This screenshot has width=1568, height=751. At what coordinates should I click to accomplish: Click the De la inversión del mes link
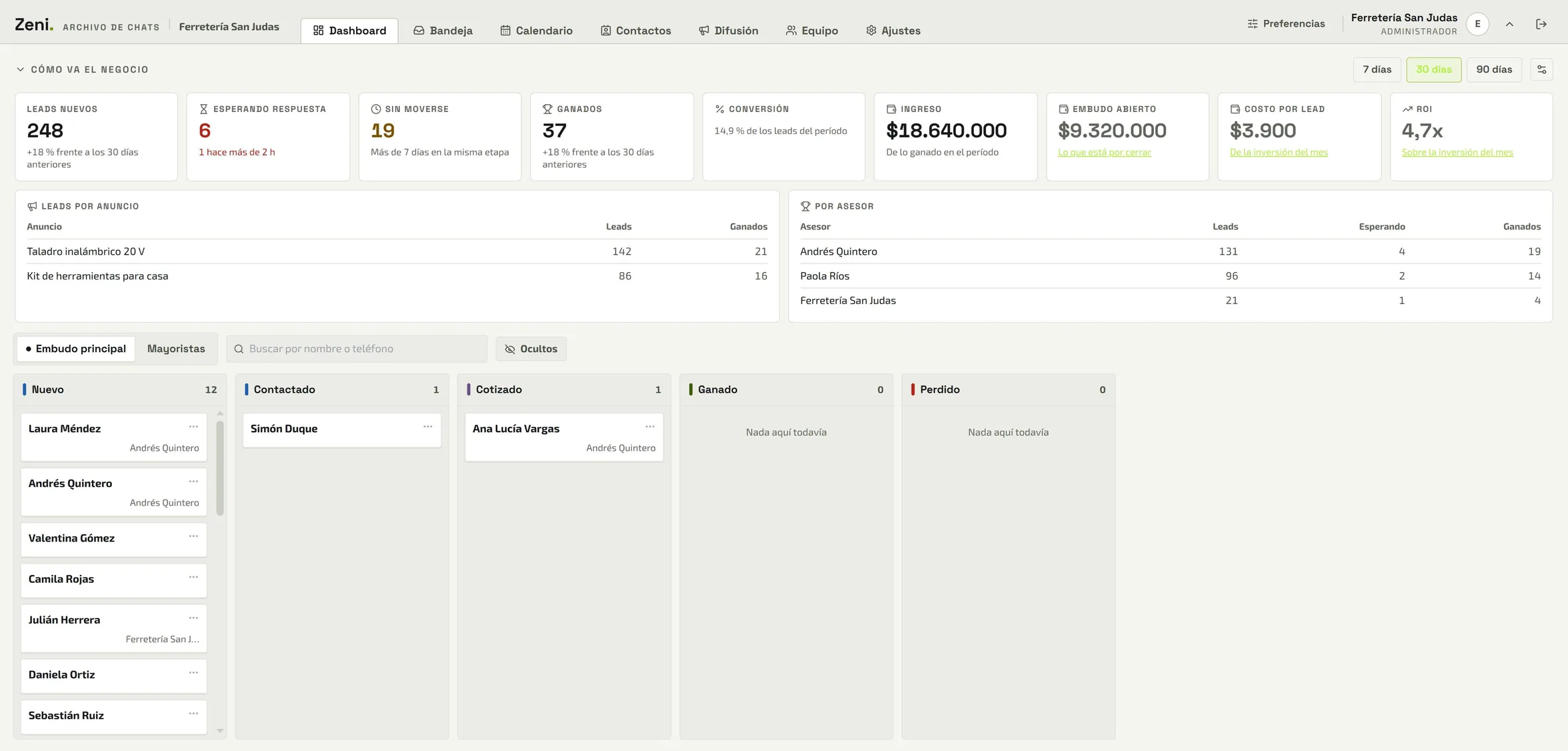[x=1279, y=152]
